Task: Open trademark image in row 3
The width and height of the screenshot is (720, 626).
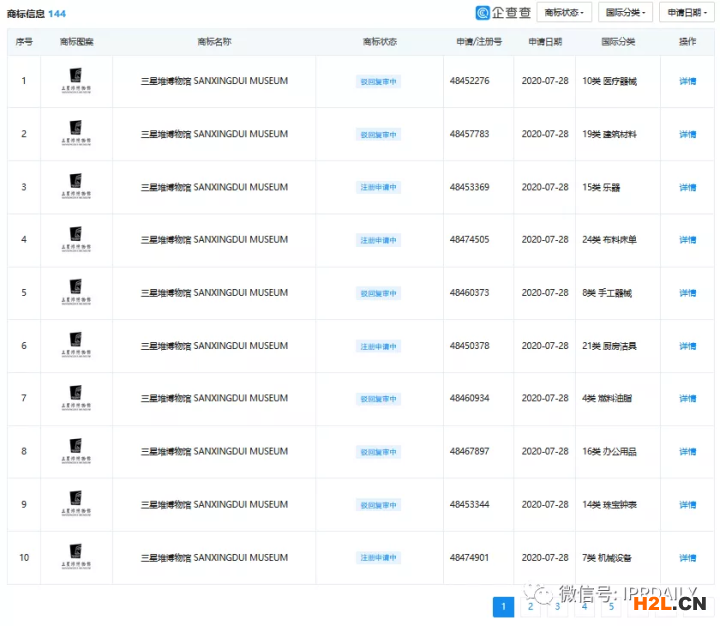Action: [x=76, y=187]
